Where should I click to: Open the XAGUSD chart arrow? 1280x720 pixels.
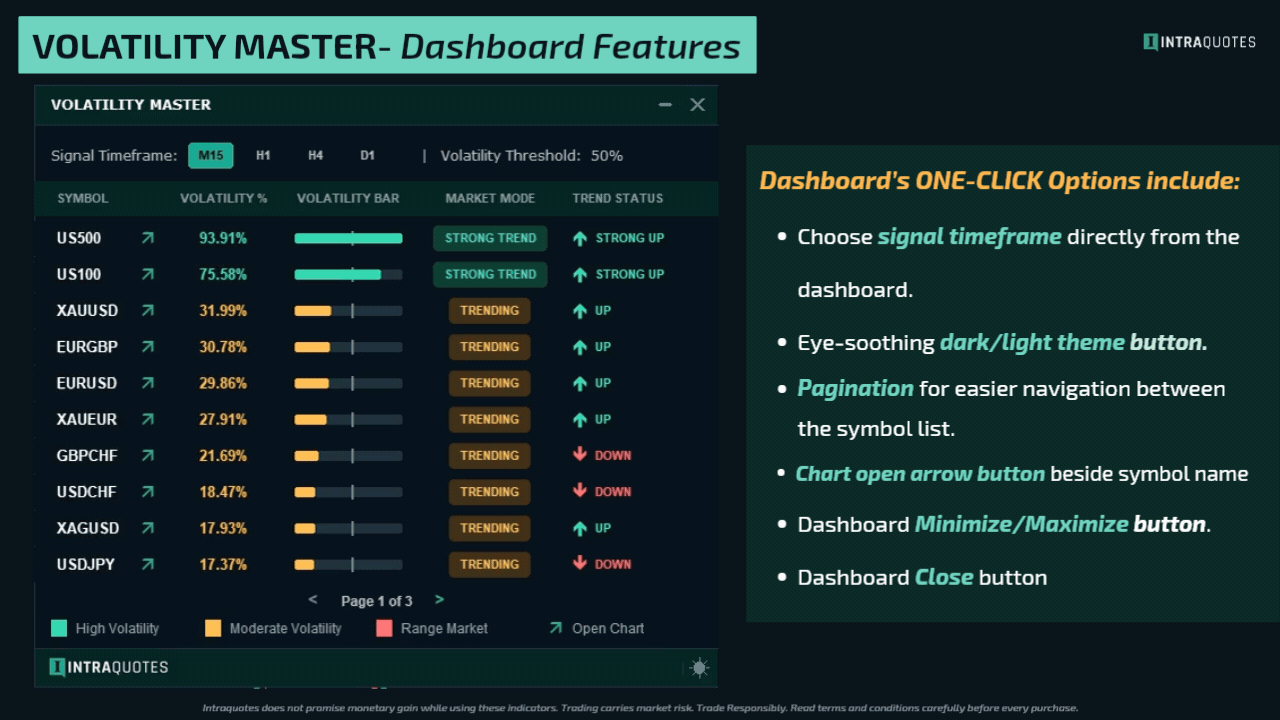[148, 528]
